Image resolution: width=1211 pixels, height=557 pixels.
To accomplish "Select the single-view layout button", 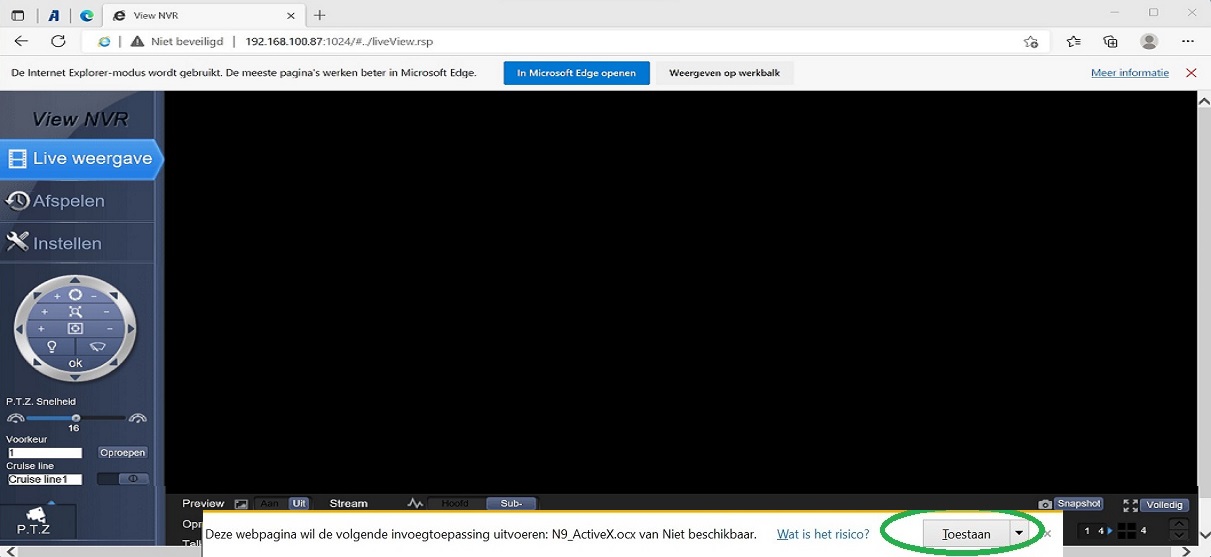I will pyautogui.click(x=1087, y=531).
